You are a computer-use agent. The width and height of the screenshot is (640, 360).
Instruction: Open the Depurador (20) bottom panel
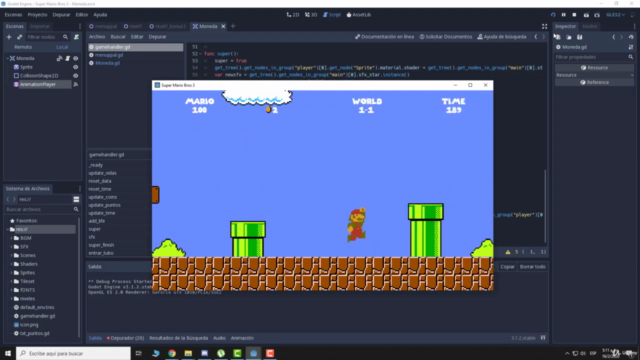coord(125,338)
